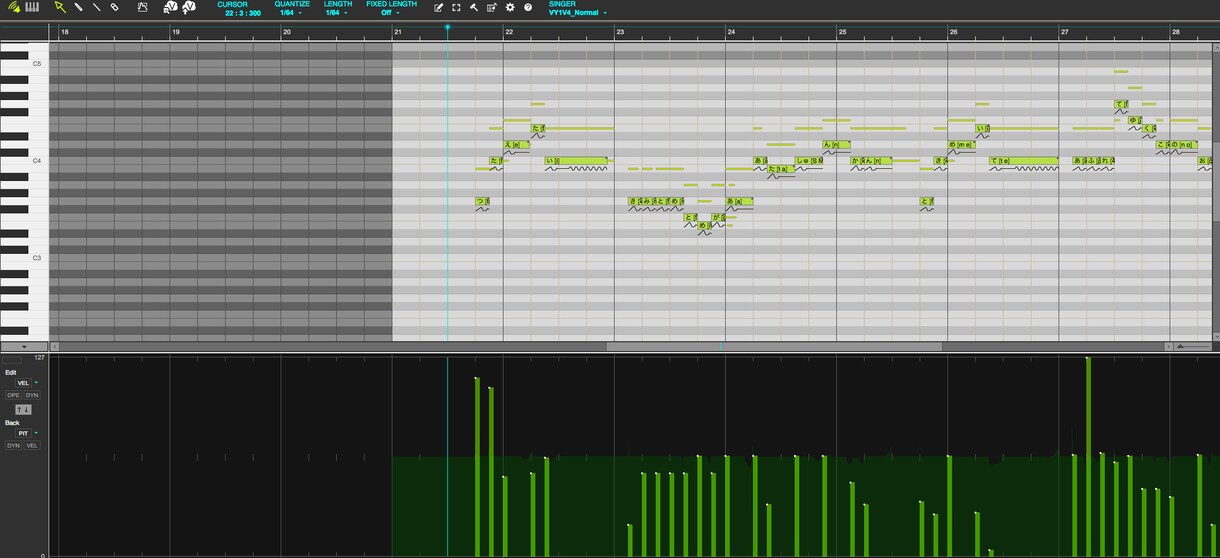This screenshot has height=558, width=1220.
Task: Open the Edit parameter VEL dropdown arrow
Action: pos(37,383)
